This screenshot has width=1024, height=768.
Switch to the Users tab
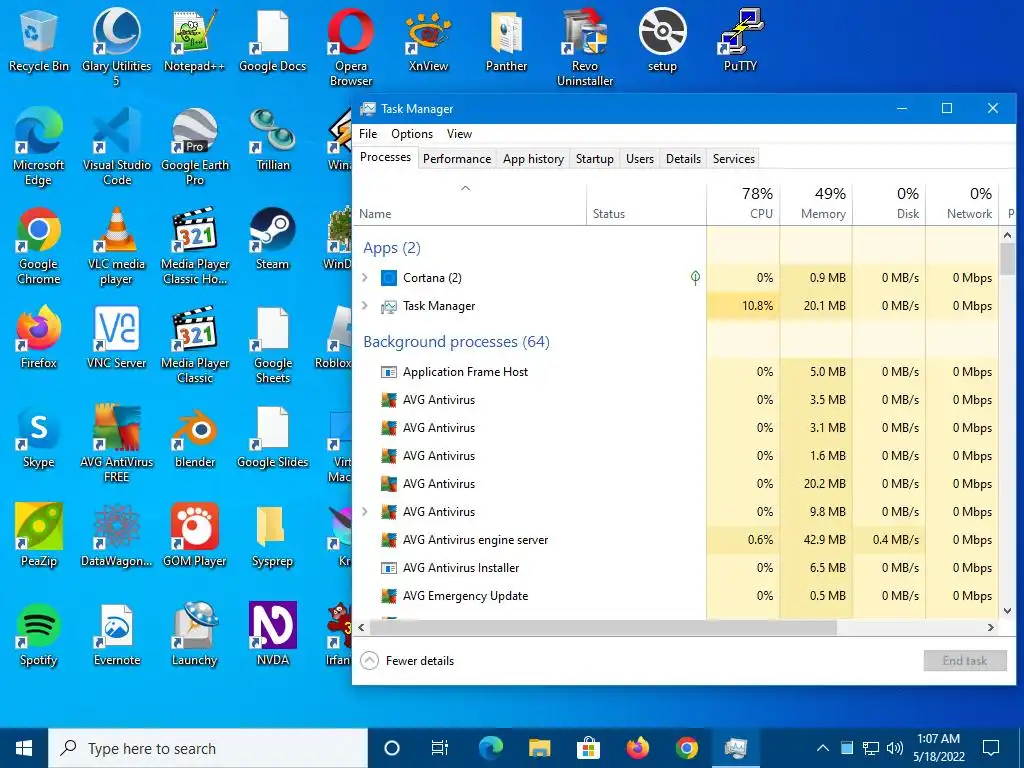[x=639, y=159]
